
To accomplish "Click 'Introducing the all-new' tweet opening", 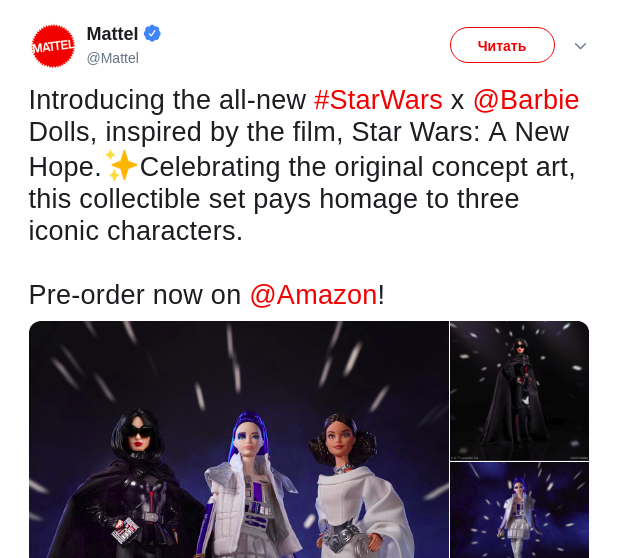I will (x=168, y=100).
